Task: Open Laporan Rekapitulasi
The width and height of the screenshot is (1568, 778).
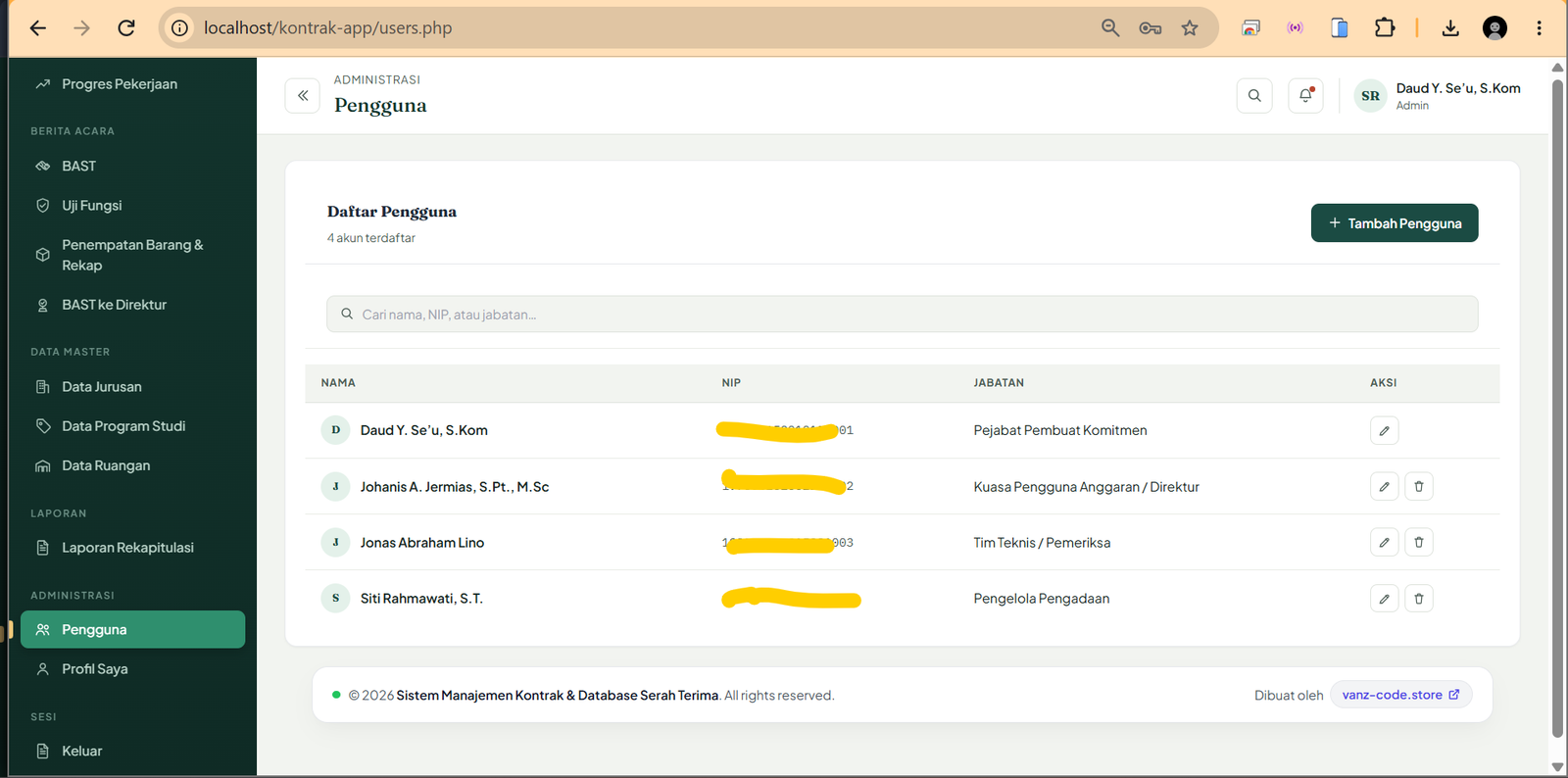Action: (132, 548)
